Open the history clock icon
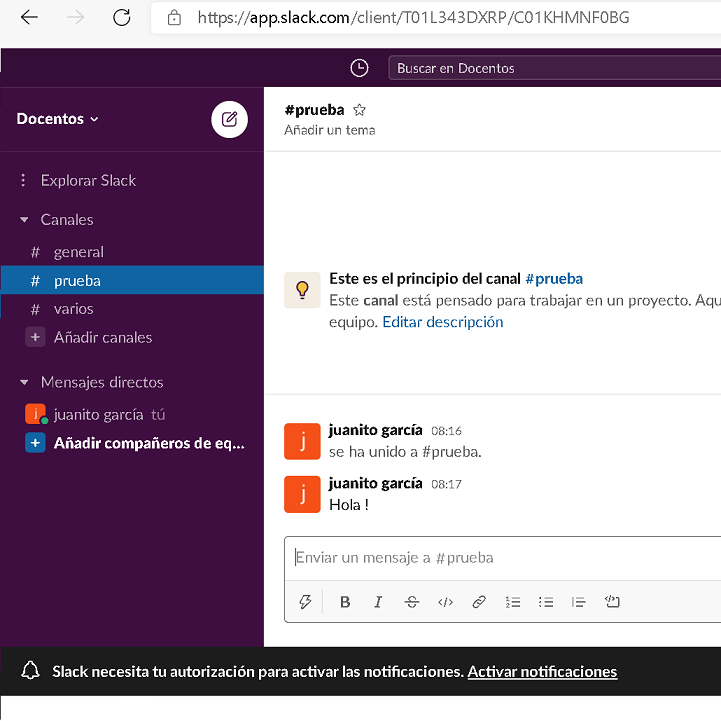Screen dimensions: 721x721 click(x=359, y=68)
